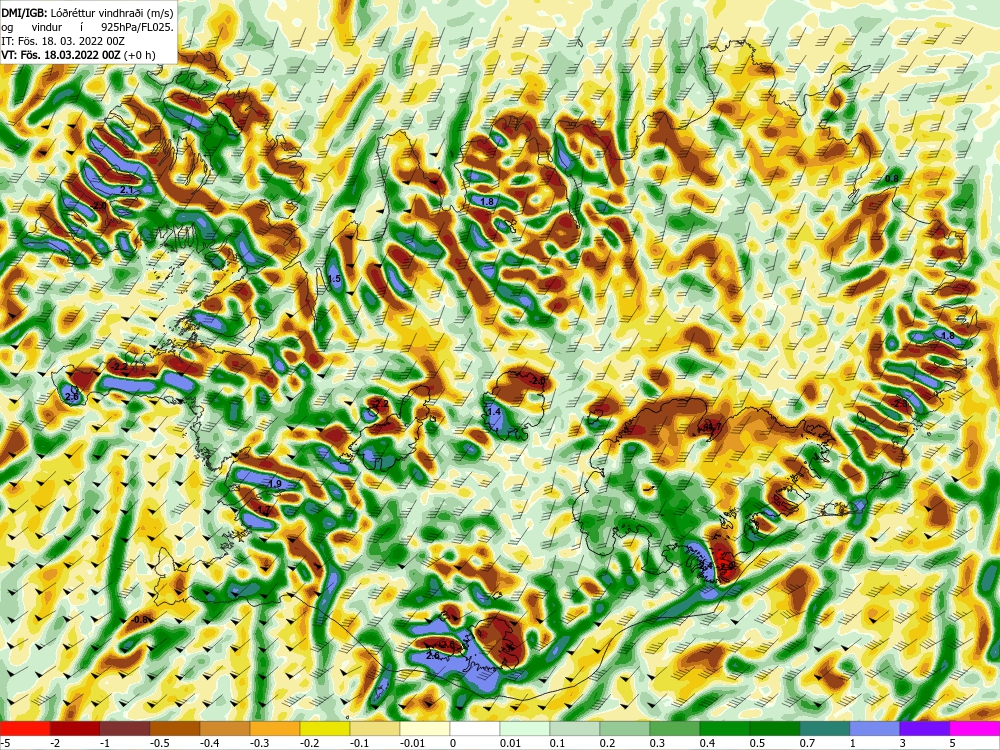
Task: Select the blue legend swatch between 1 and 3
Action: tap(875, 728)
